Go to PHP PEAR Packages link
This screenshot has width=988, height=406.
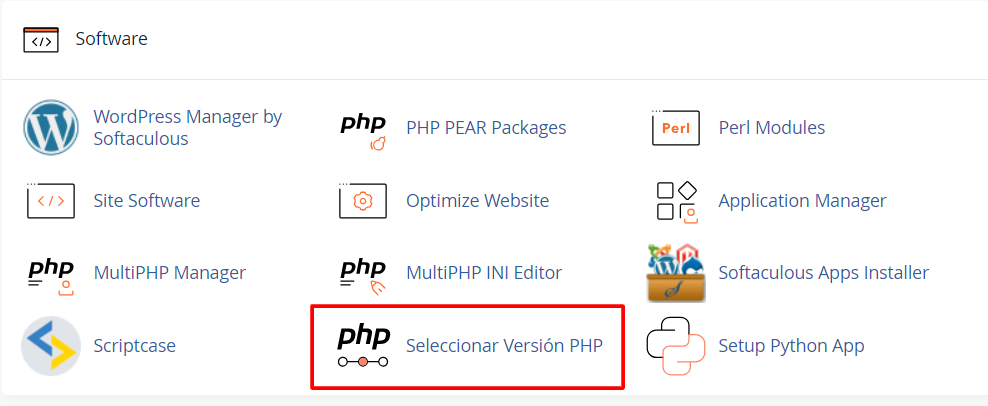pos(486,128)
